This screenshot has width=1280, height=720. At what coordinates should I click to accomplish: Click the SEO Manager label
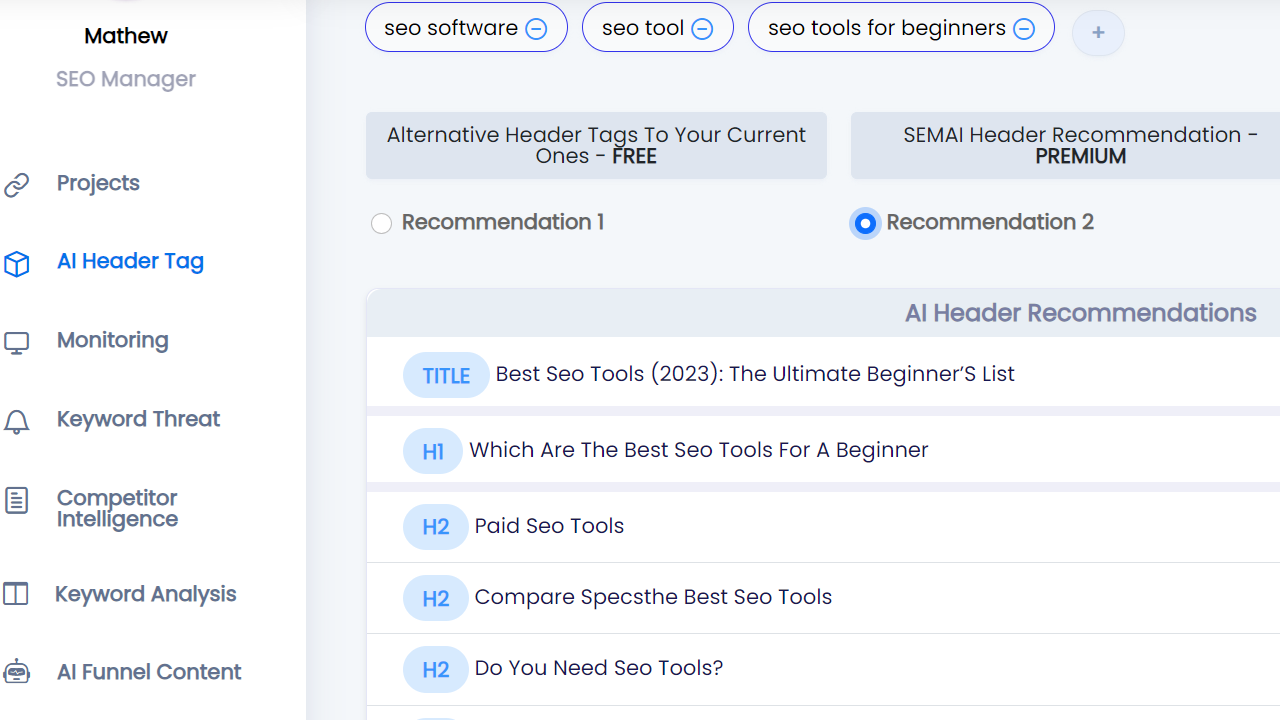(125, 79)
